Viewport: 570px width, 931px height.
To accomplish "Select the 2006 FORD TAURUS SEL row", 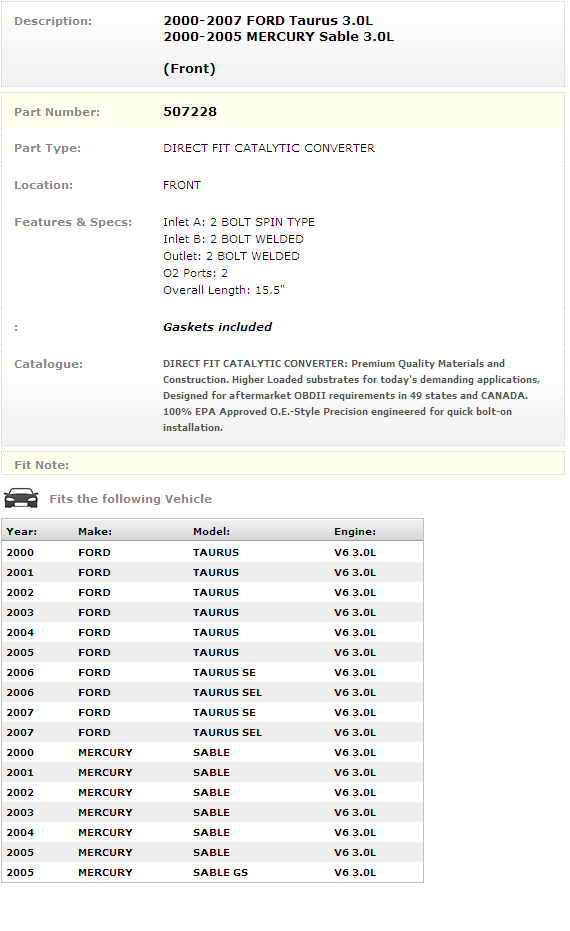I will tap(213, 692).
